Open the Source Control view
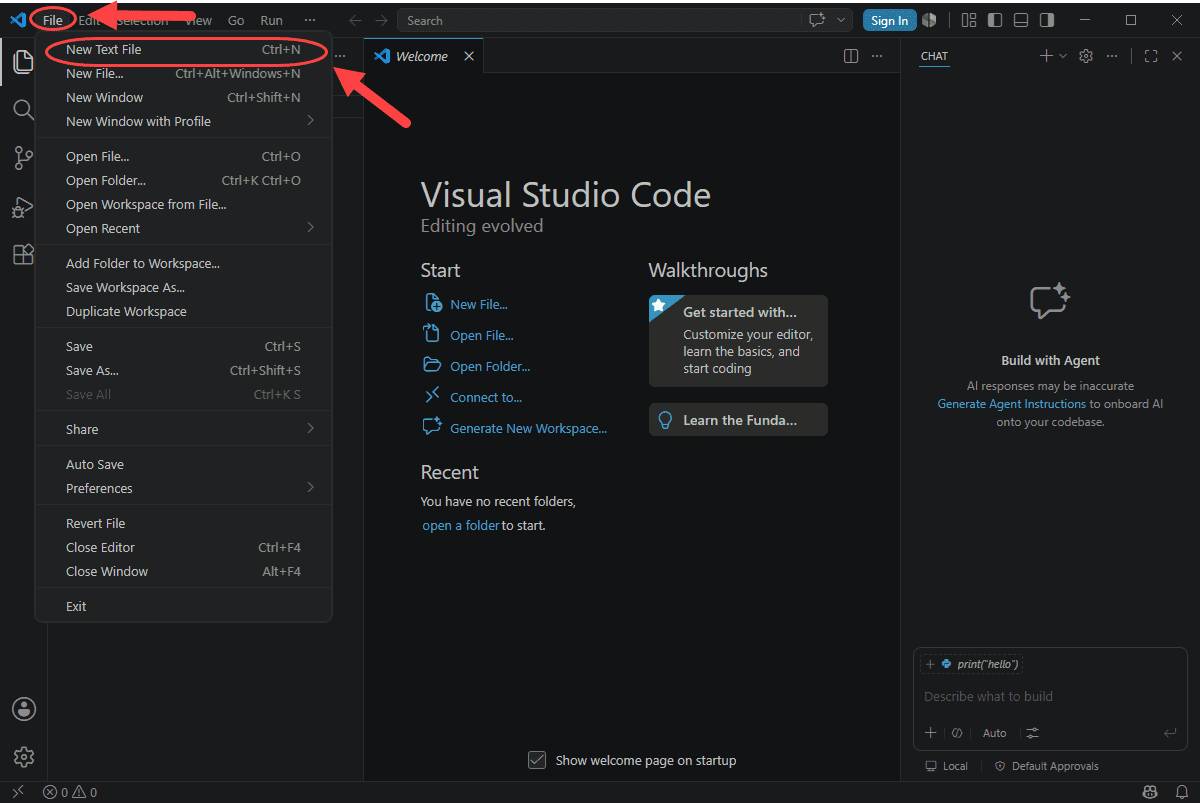Image resolution: width=1200 pixels, height=803 pixels. (x=23, y=158)
